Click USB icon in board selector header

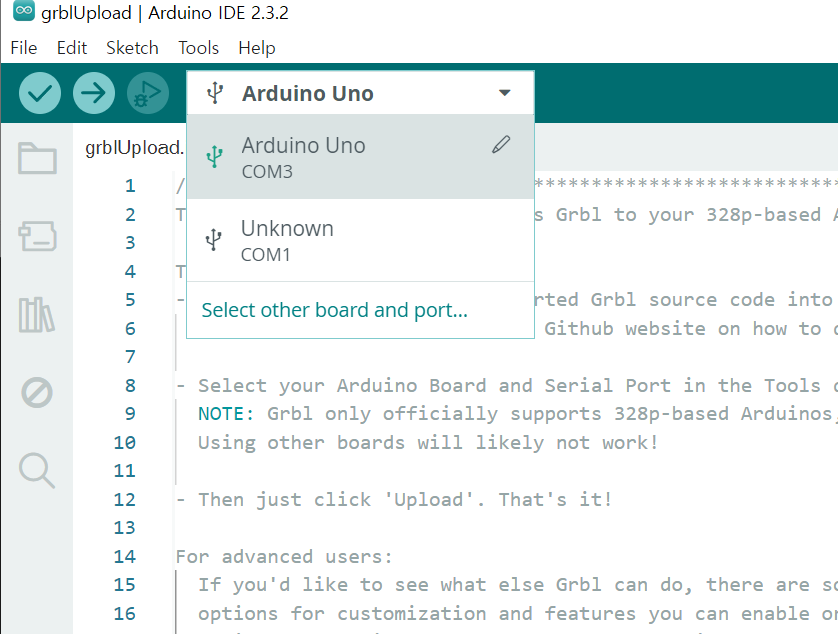[215, 93]
